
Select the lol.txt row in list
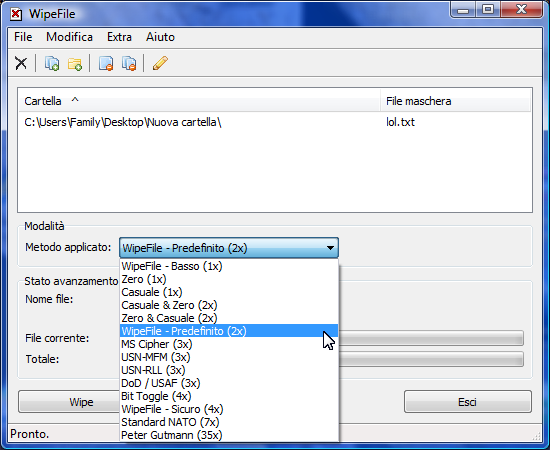pos(275,122)
